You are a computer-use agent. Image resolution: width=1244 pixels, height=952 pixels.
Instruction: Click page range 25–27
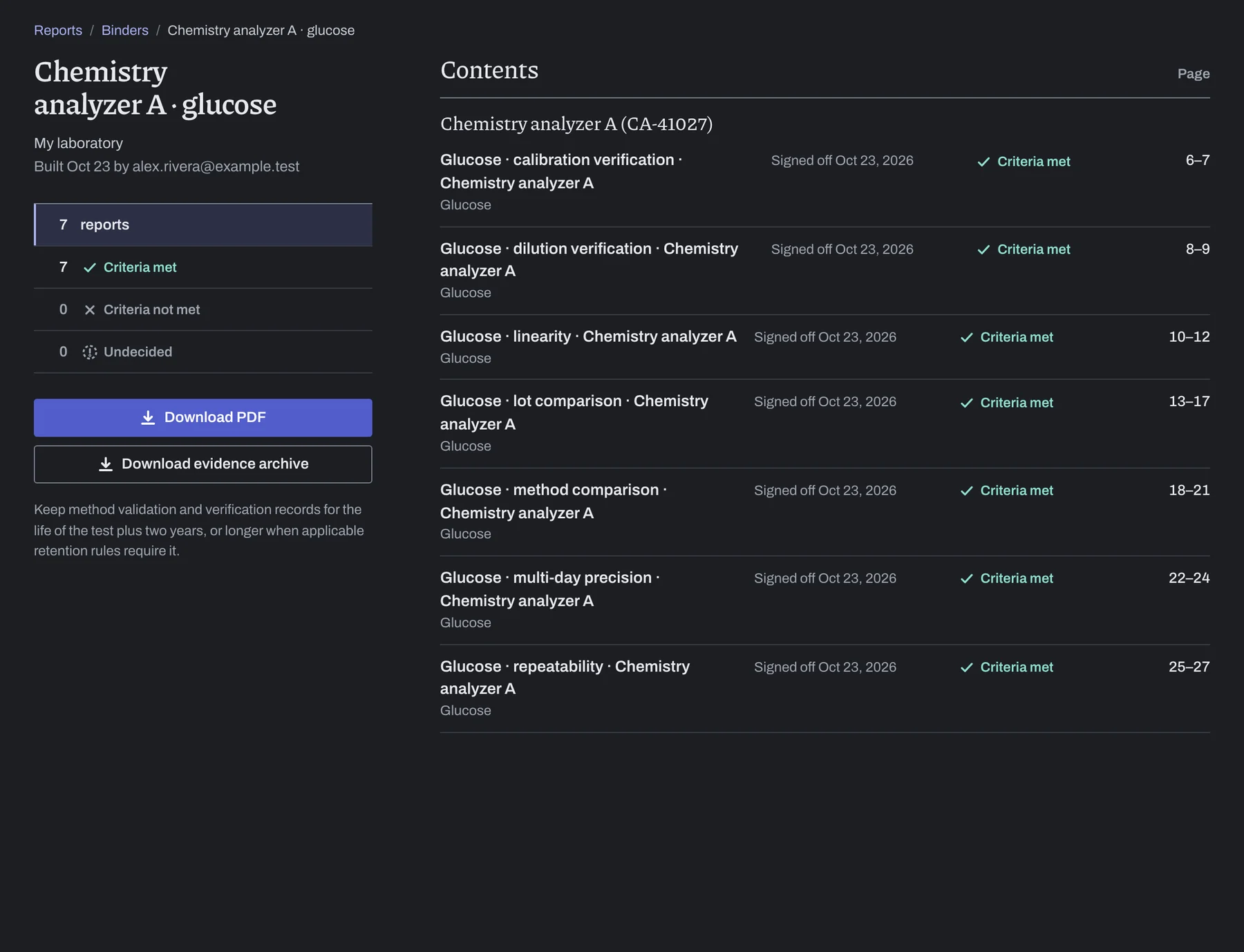pos(1189,667)
